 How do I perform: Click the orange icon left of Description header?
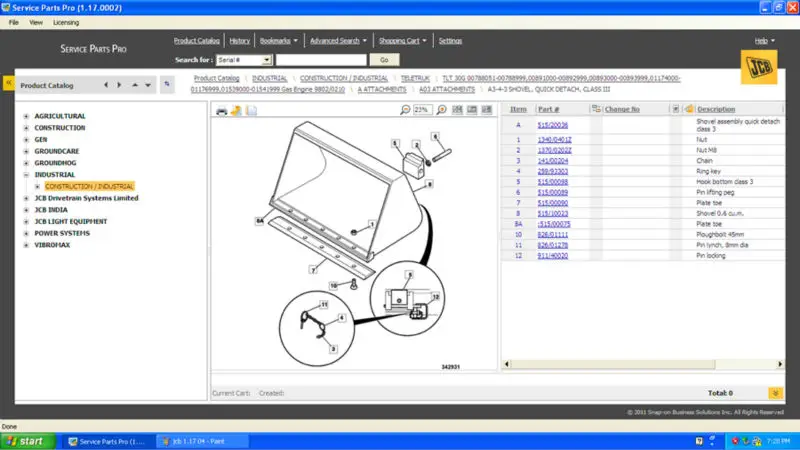[x=689, y=109]
